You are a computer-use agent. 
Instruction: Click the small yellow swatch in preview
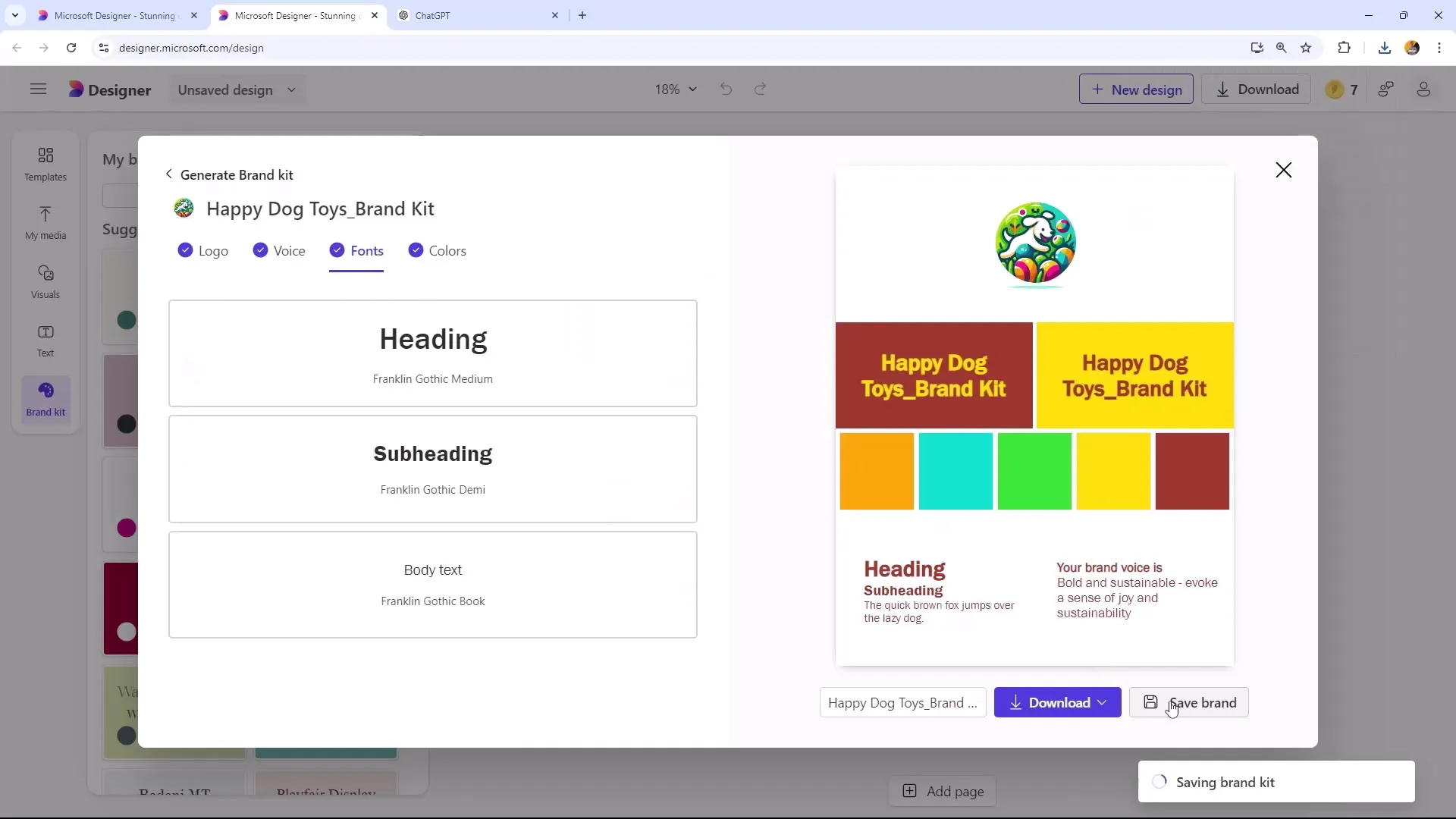[x=1113, y=471]
